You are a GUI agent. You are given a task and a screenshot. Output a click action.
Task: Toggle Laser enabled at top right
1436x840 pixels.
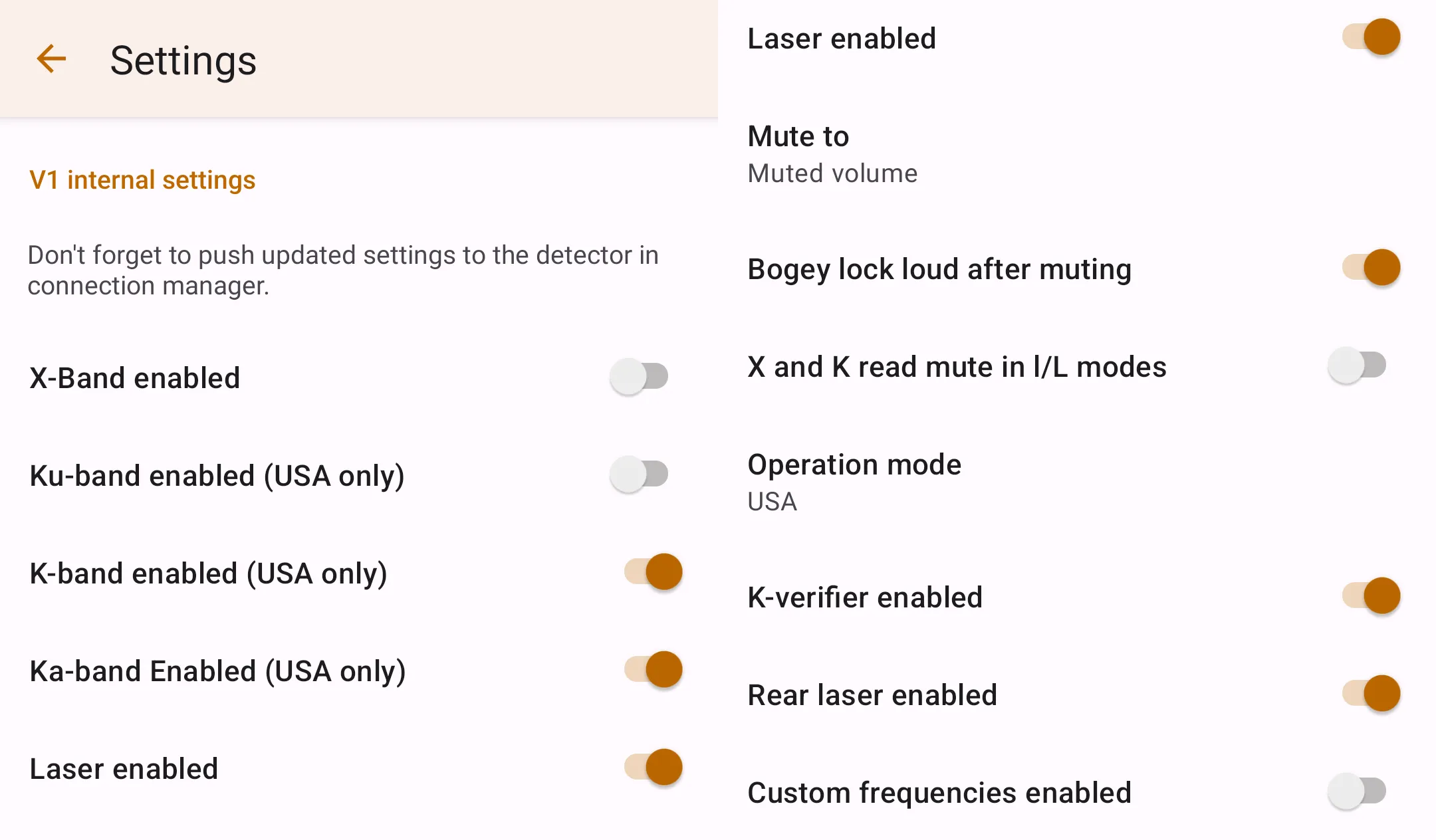(1371, 37)
